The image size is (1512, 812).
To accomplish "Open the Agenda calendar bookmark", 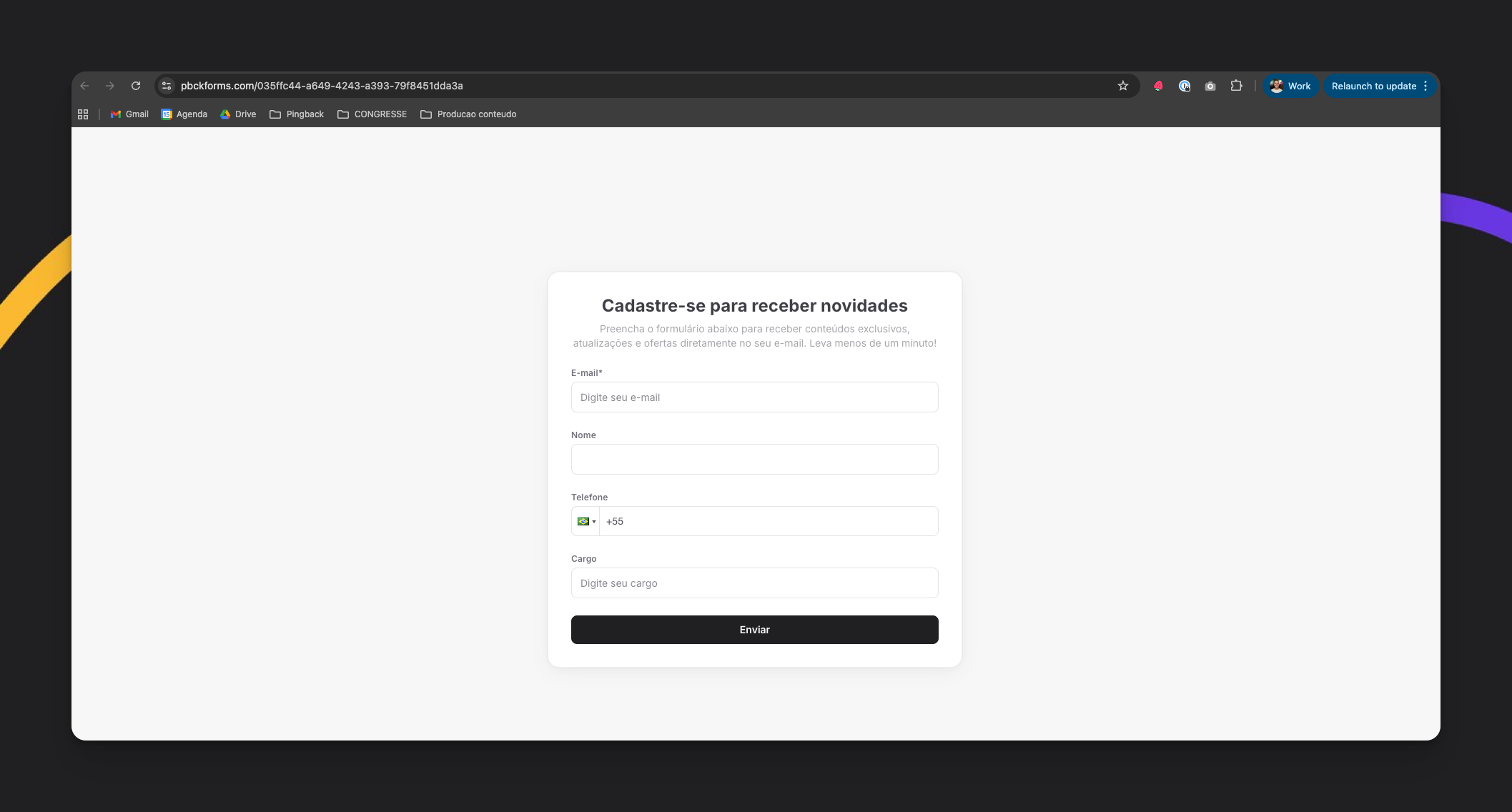I will tap(184, 114).
